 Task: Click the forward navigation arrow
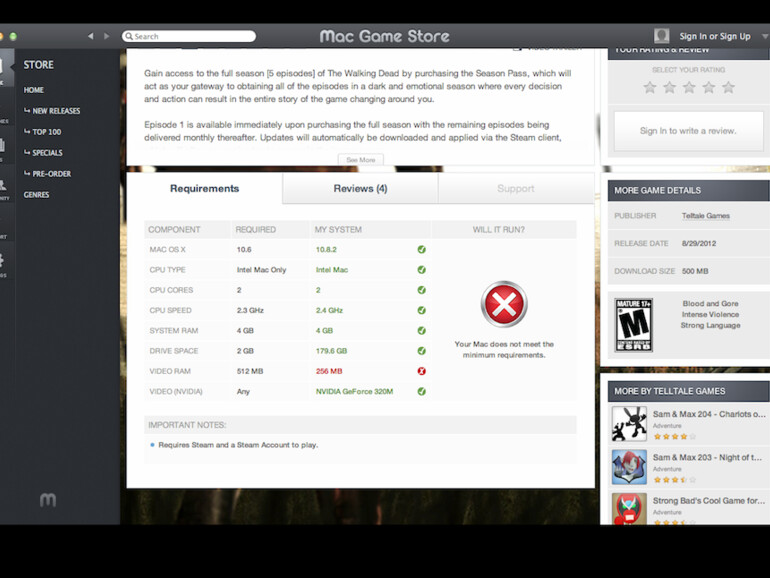tap(107, 36)
